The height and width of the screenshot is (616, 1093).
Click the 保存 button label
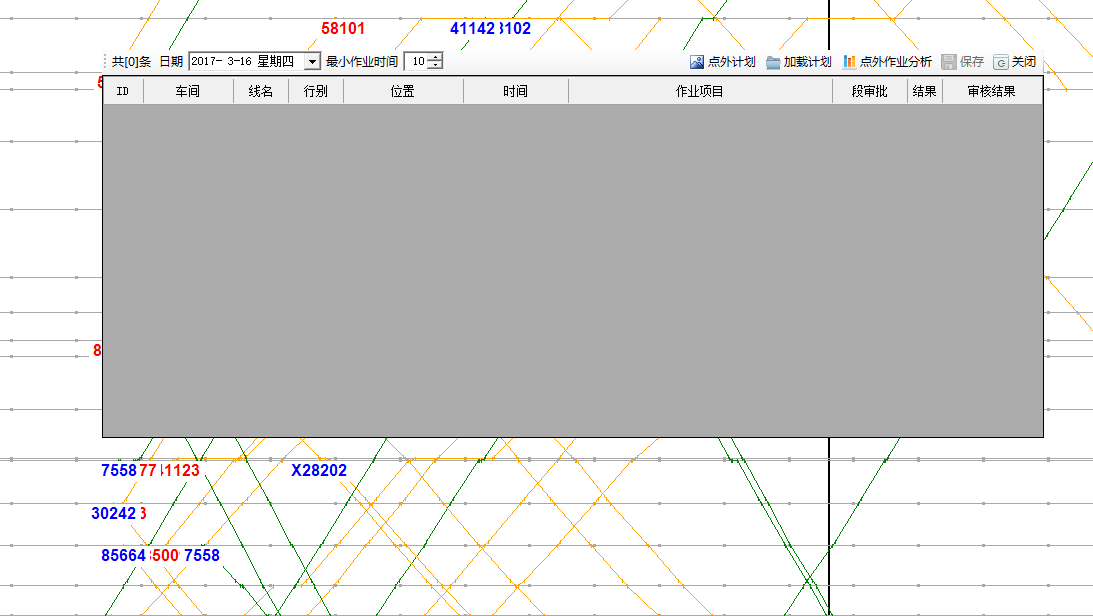[972, 62]
